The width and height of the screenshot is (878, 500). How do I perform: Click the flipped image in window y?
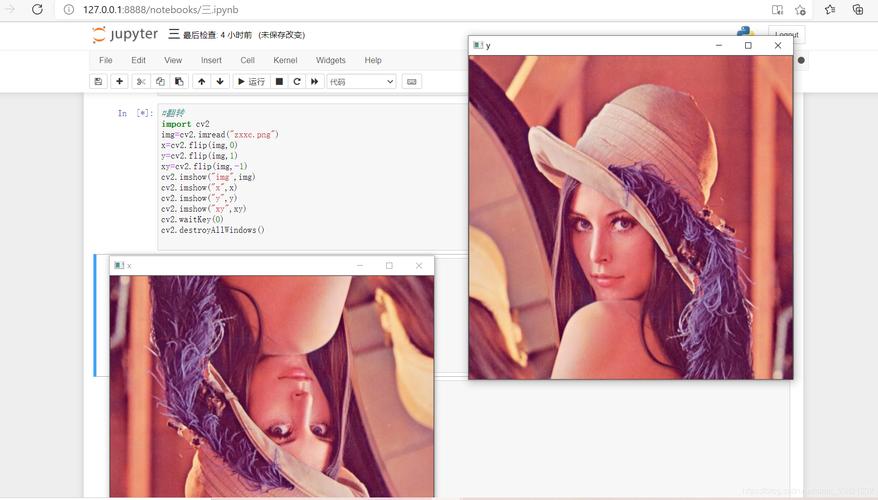pyautogui.click(x=631, y=217)
